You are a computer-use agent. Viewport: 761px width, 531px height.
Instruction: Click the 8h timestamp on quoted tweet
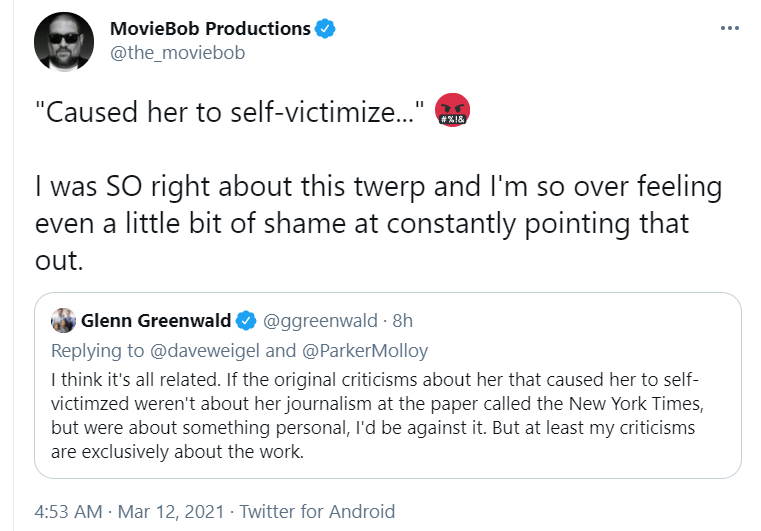tap(402, 320)
